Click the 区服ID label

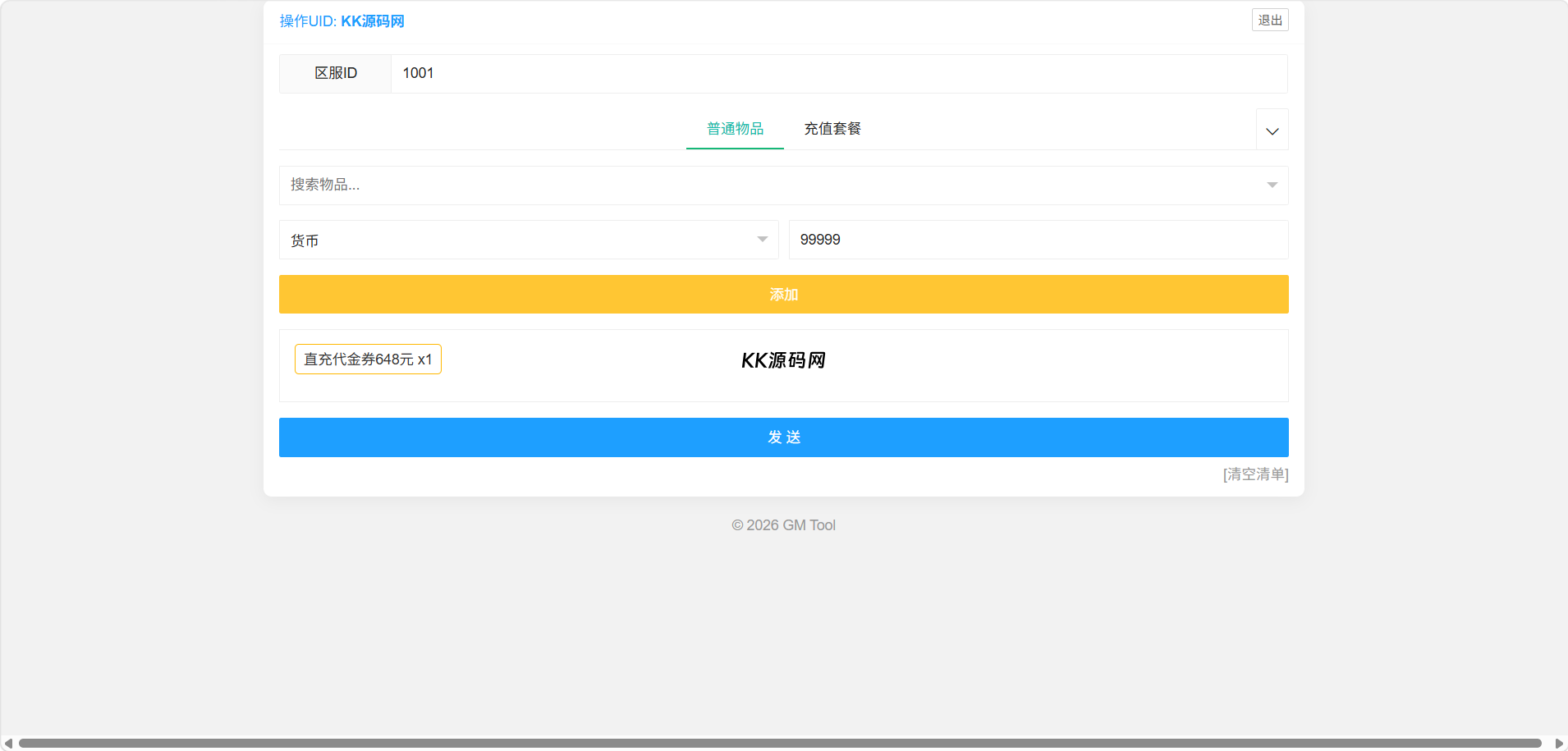pyautogui.click(x=336, y=74)
